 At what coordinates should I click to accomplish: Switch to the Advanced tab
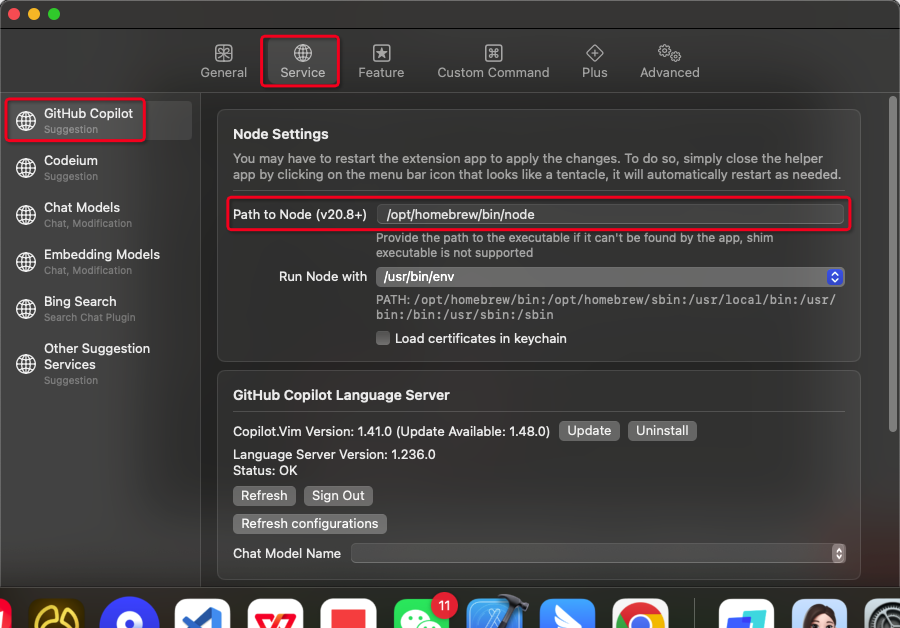[x=669, y=61]
